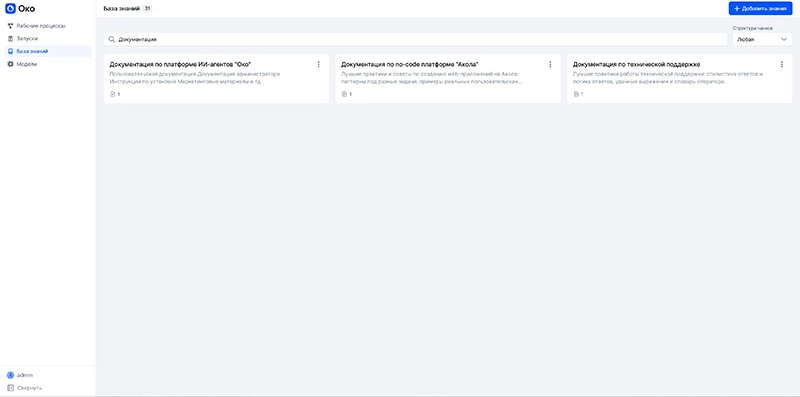The height and width of the screenshot is (397, 800).
Task: Click the Структура чанков label
Action: point(753,29)
